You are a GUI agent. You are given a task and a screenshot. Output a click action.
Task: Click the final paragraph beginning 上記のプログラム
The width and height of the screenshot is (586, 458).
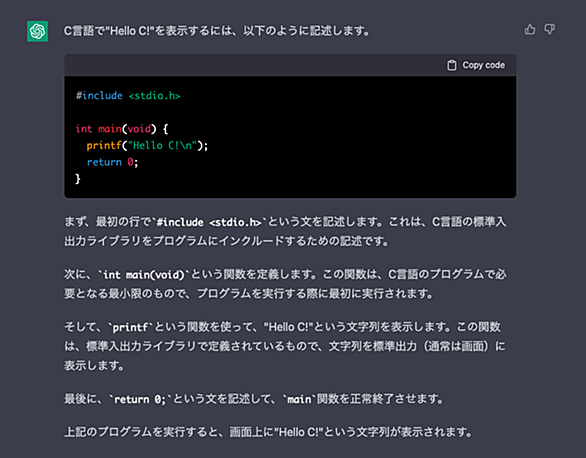[268, 432]
